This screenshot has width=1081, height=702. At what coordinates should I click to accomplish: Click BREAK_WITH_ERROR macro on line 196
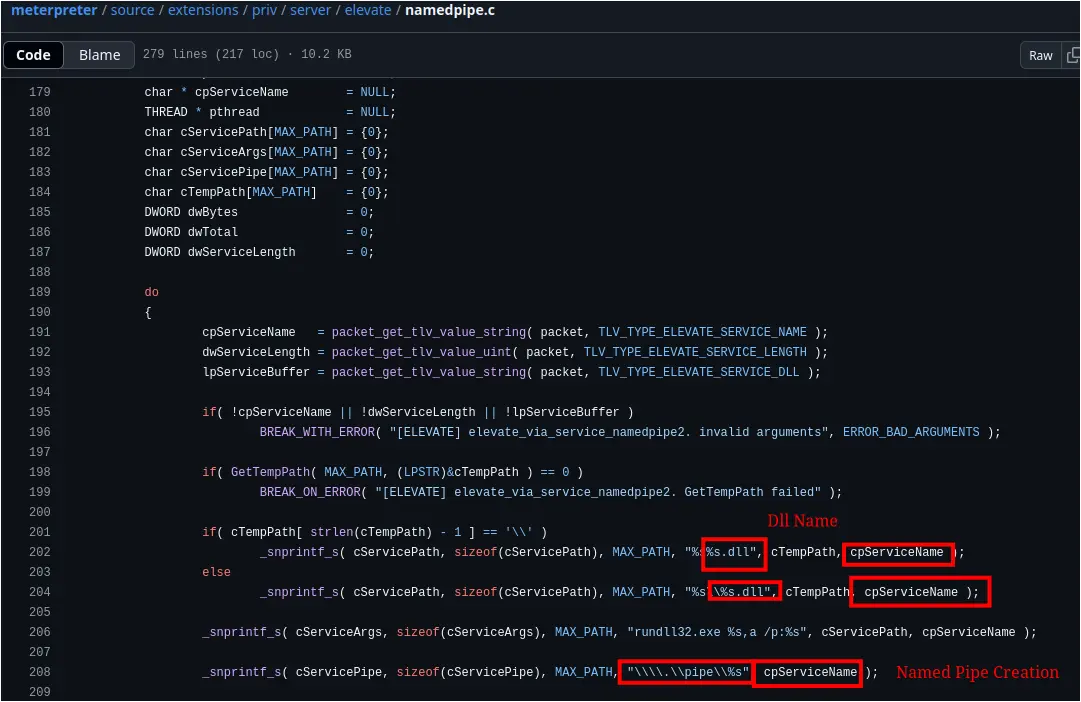[x=317, y=432]
